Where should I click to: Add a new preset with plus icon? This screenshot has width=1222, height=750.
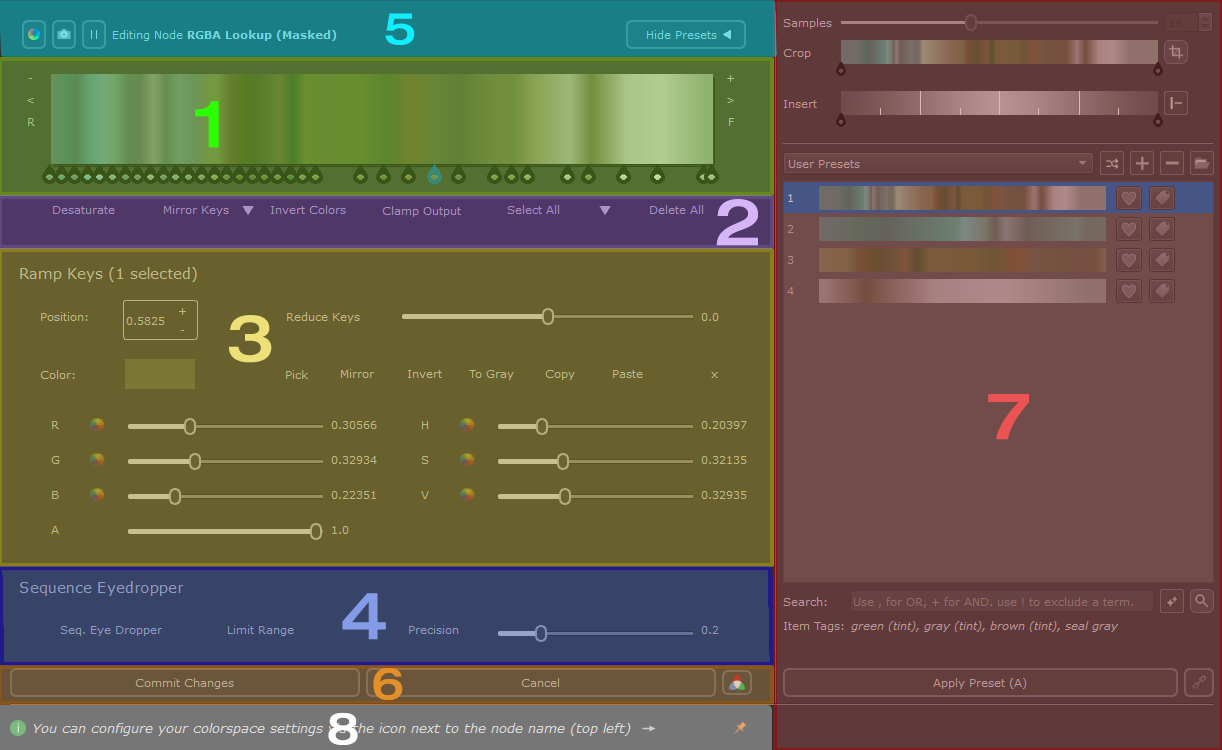point(1143,164)
